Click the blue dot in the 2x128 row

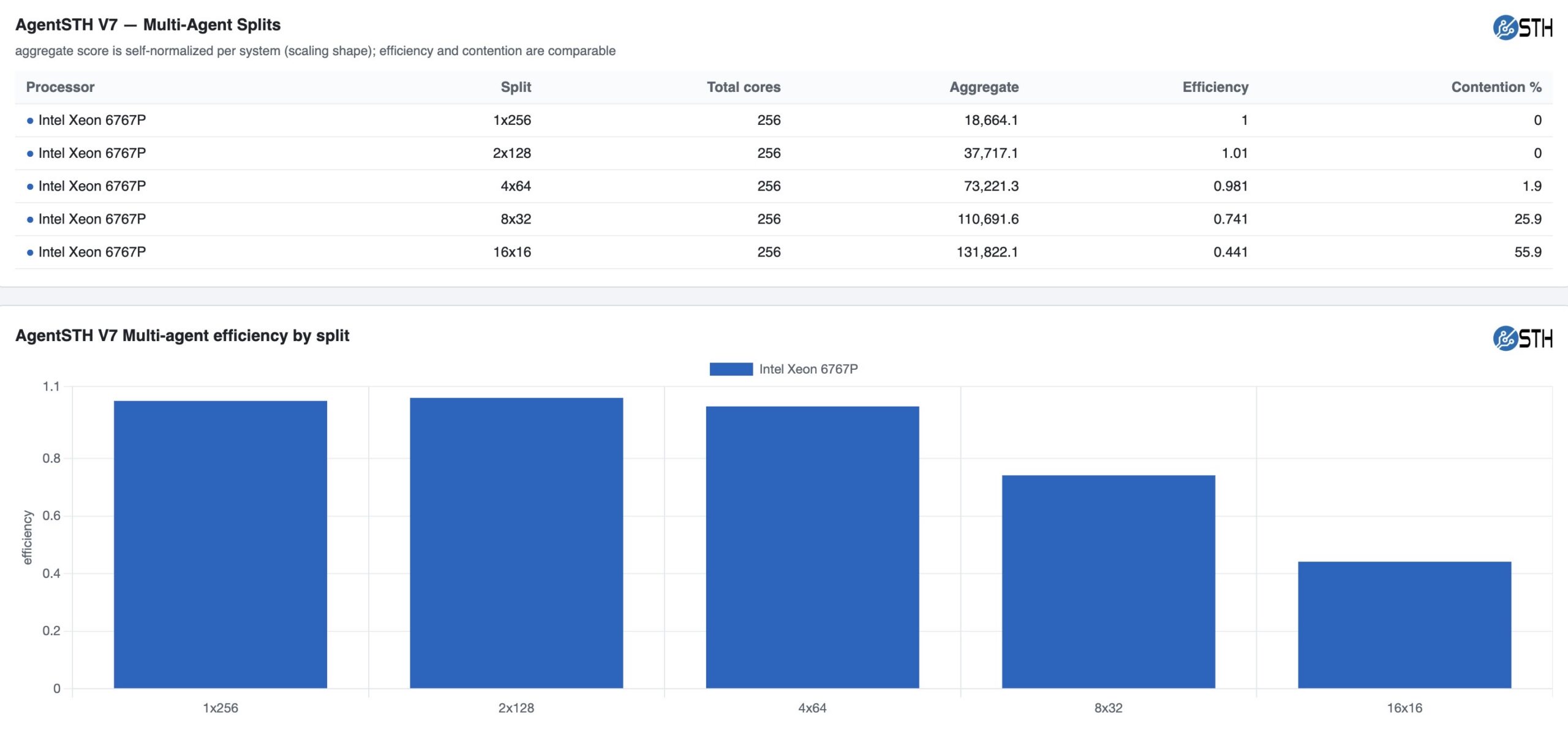point(30,154)
